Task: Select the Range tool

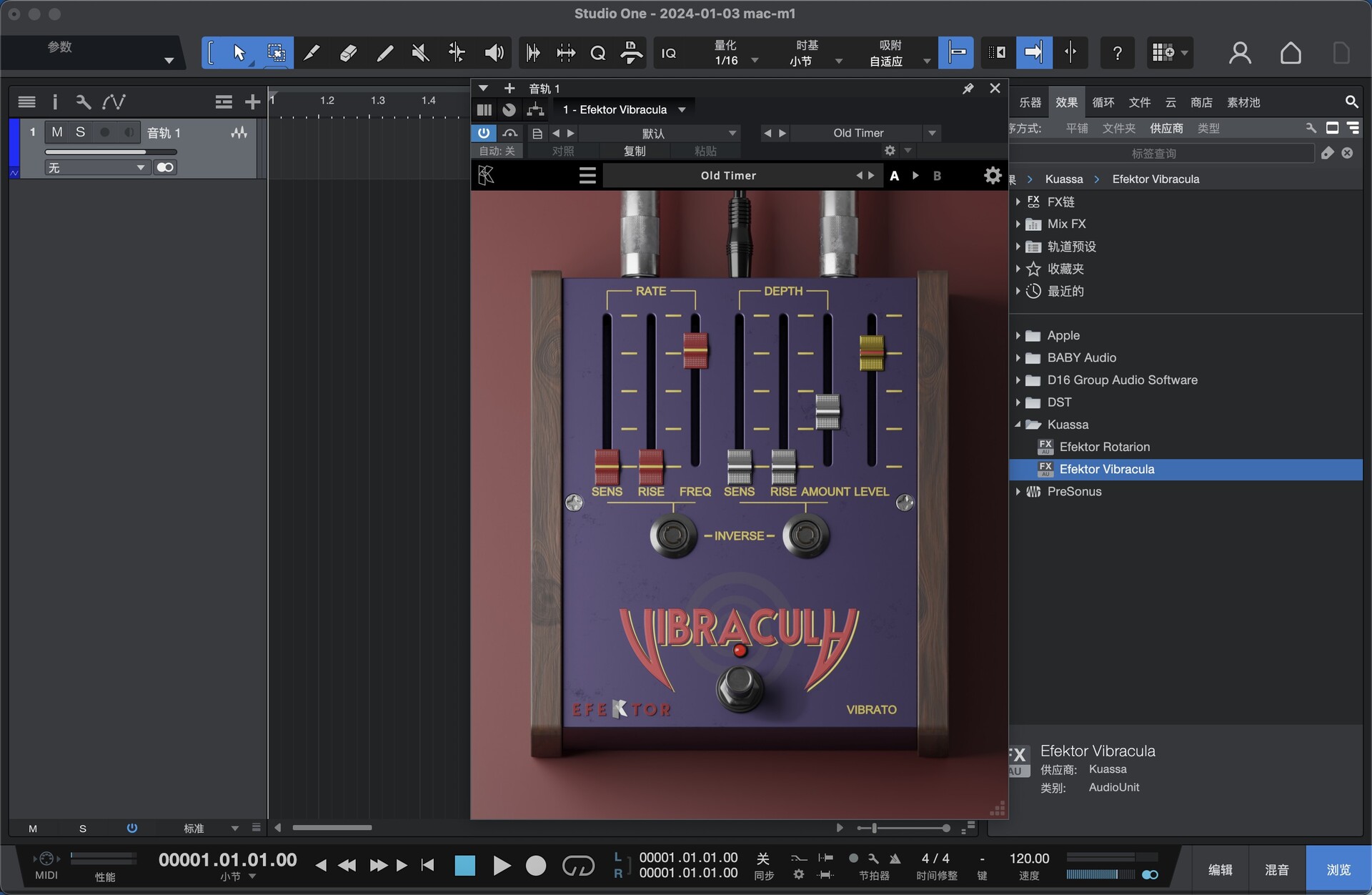Action: click(276, 53)
